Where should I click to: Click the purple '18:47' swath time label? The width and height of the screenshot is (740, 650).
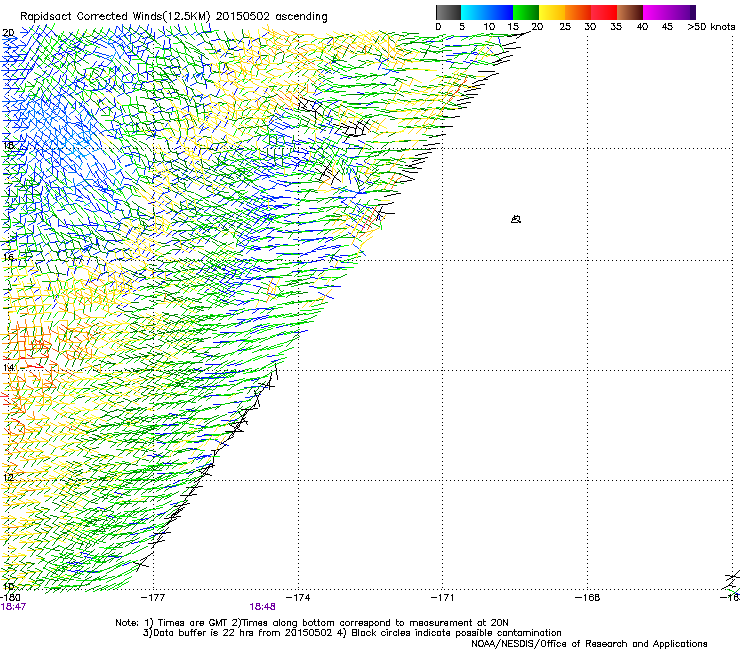13,607
